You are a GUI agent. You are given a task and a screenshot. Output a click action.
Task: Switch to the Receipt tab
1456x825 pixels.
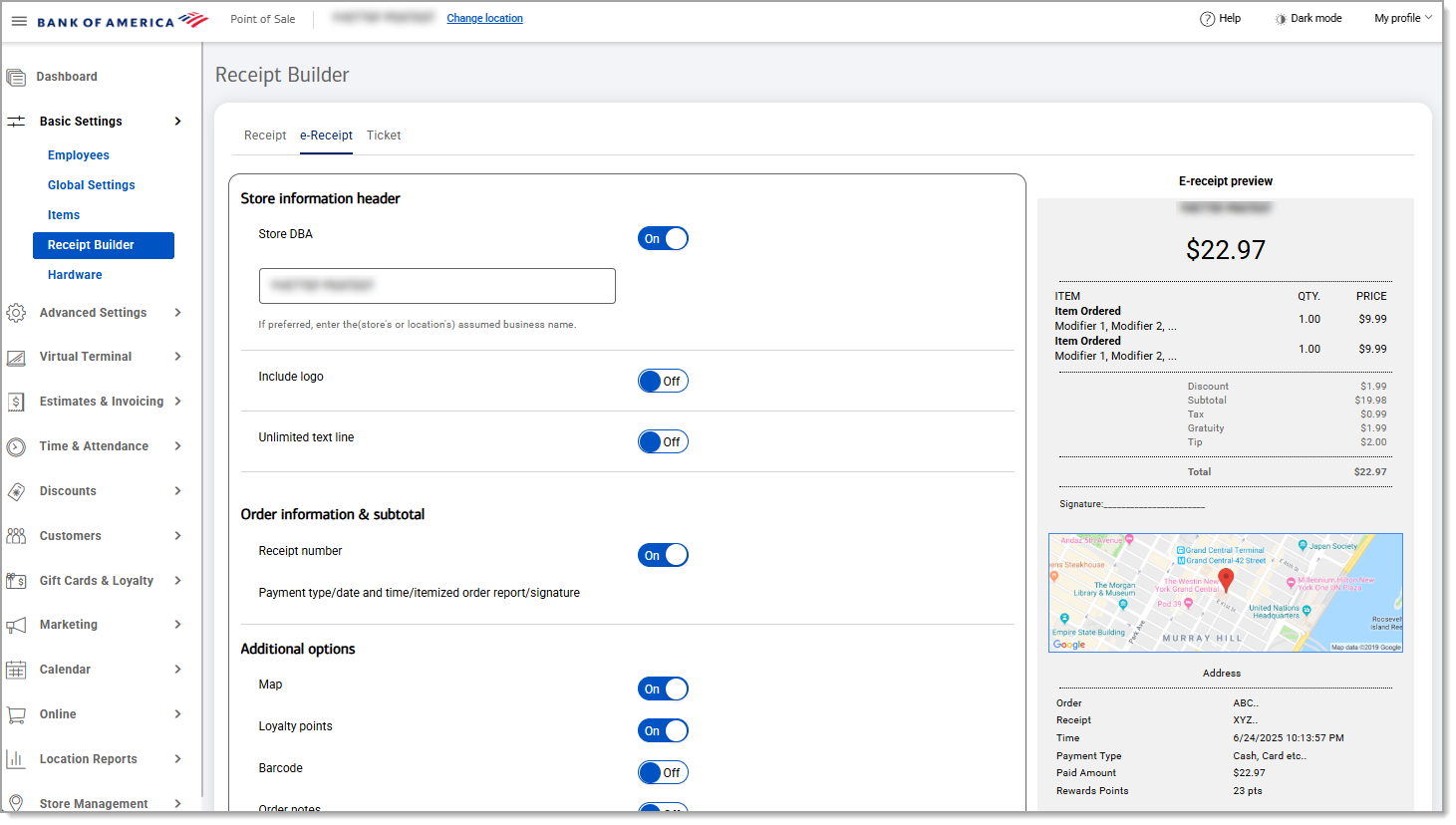[265, 136]
